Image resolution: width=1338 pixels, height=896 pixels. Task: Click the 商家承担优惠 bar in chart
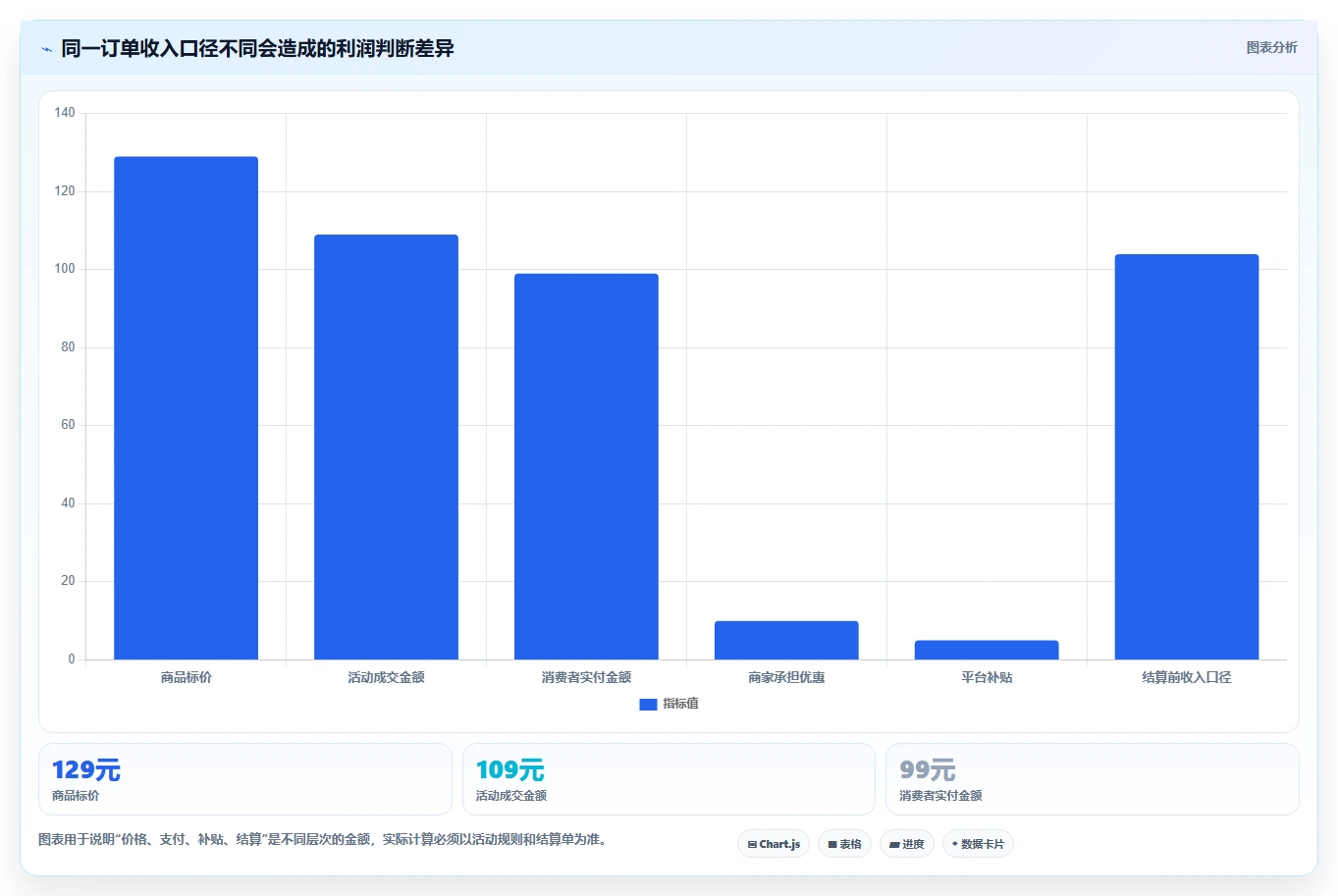[786, 640]
